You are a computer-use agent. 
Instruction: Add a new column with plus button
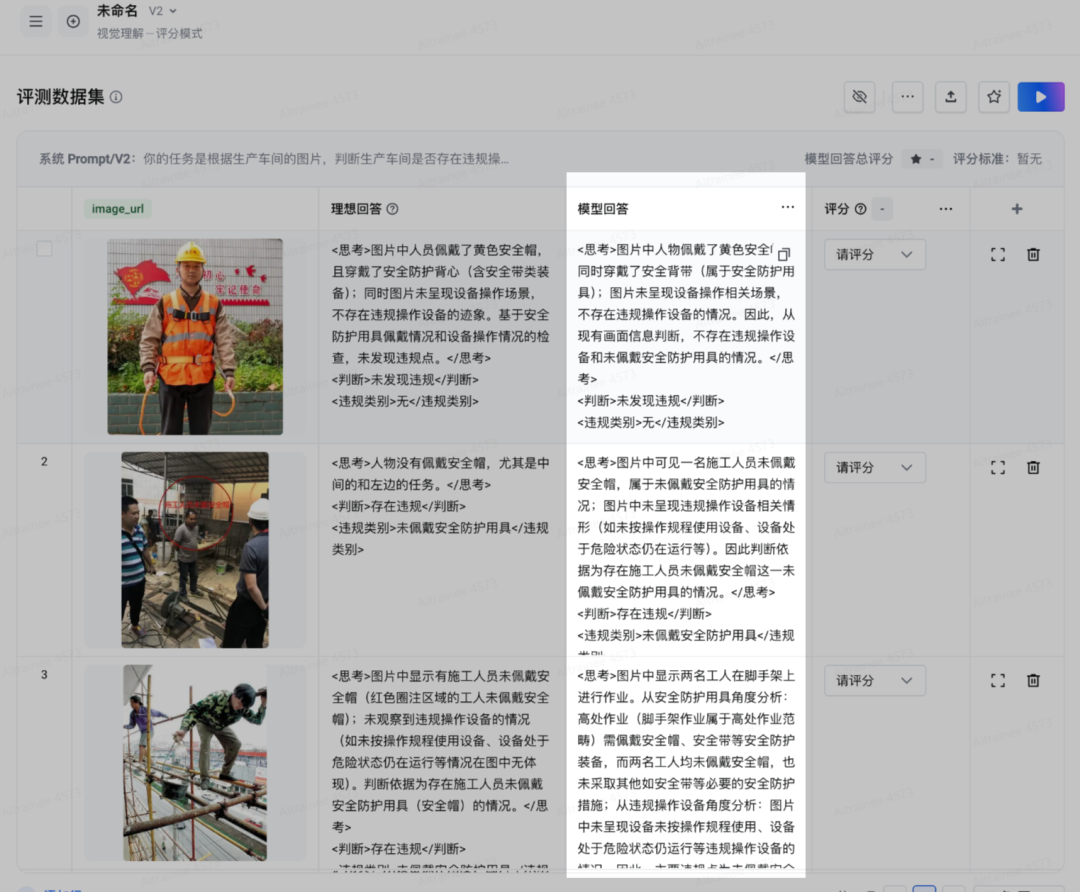coord(1016,209)
